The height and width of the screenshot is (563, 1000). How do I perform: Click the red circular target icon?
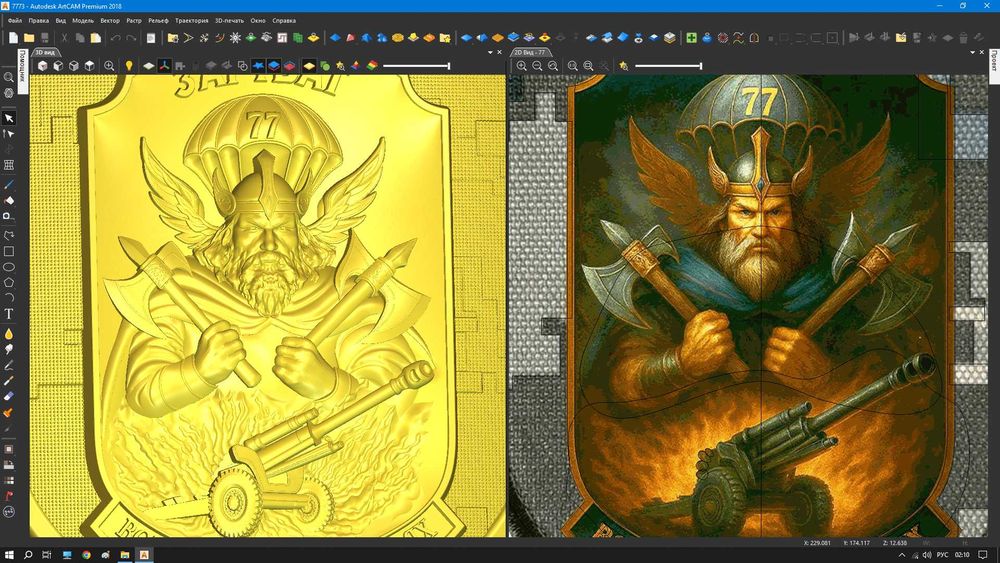[x=723, y=38]
